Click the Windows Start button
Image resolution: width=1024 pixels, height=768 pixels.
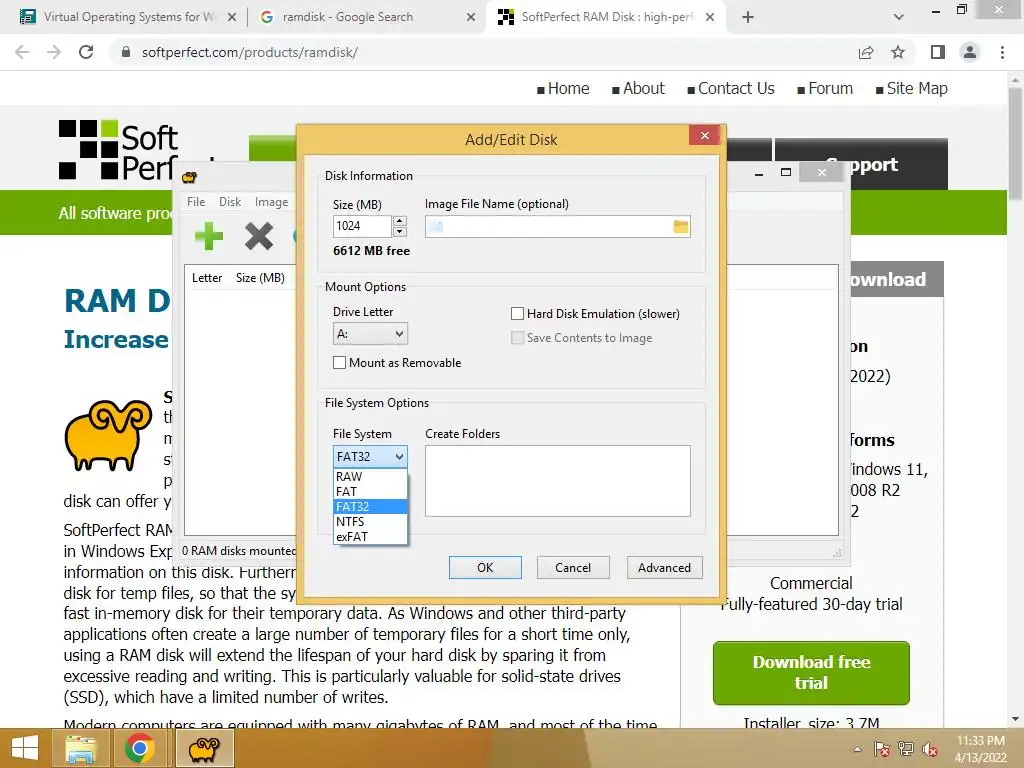pyautogui.click(x=25, y=748)
